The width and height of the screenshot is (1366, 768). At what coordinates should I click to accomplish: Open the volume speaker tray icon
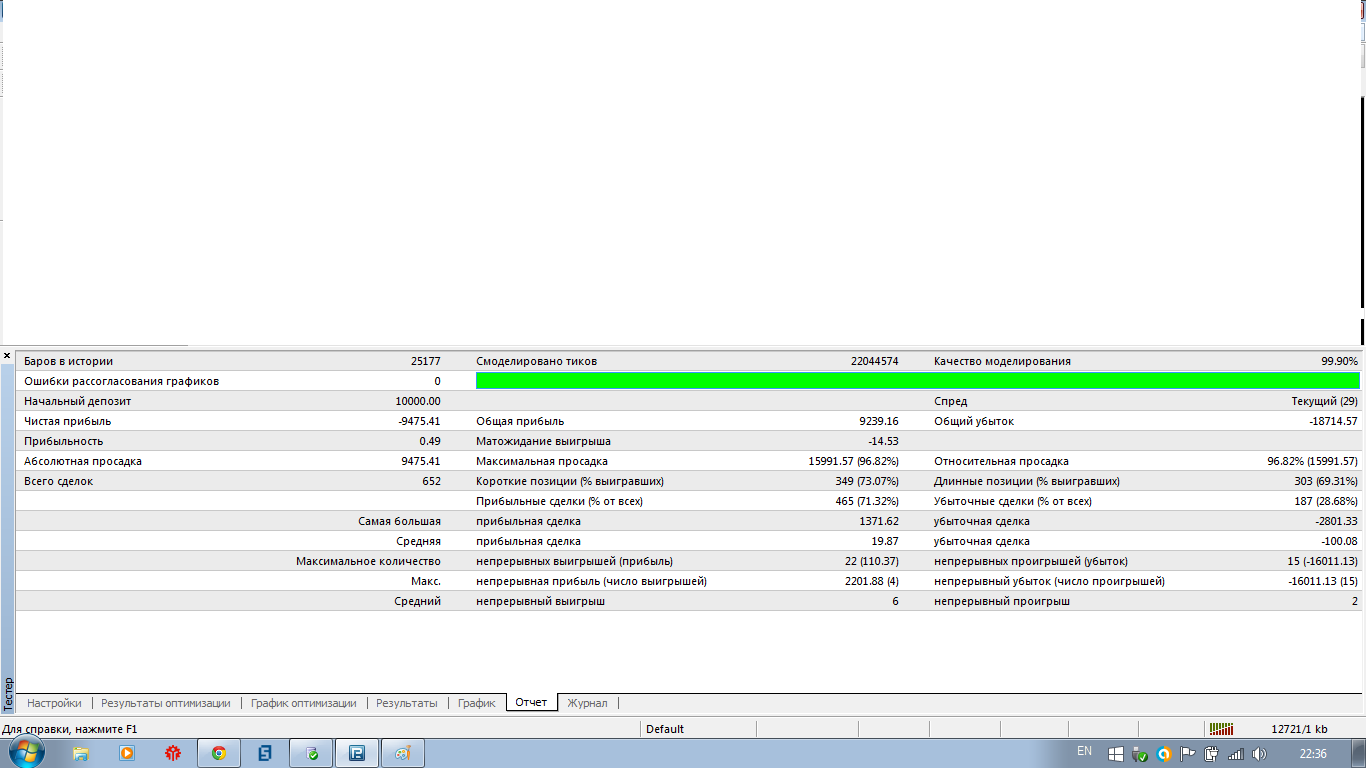[1259, 754]
